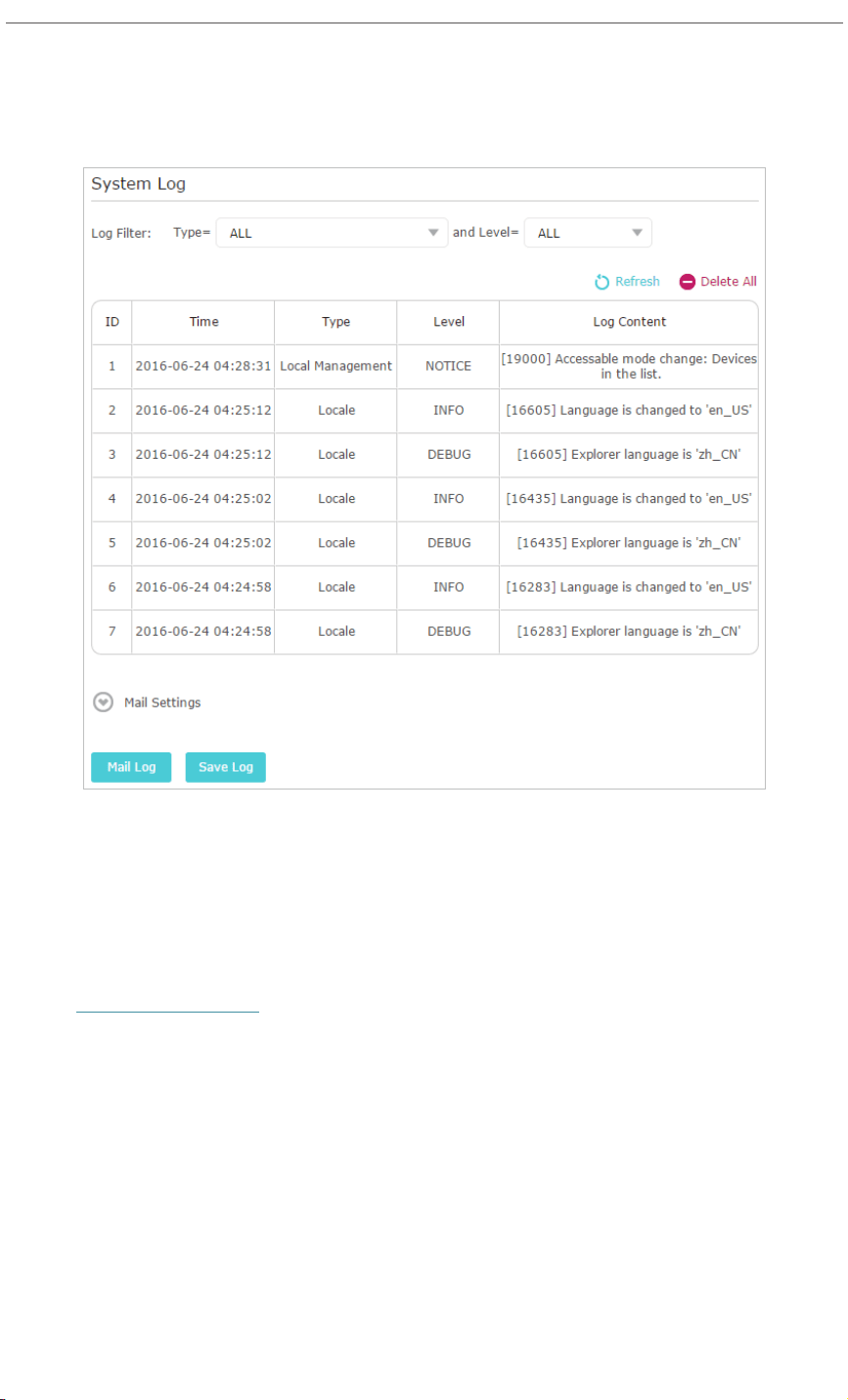Click the [16605] Explorer language entry

629,455
